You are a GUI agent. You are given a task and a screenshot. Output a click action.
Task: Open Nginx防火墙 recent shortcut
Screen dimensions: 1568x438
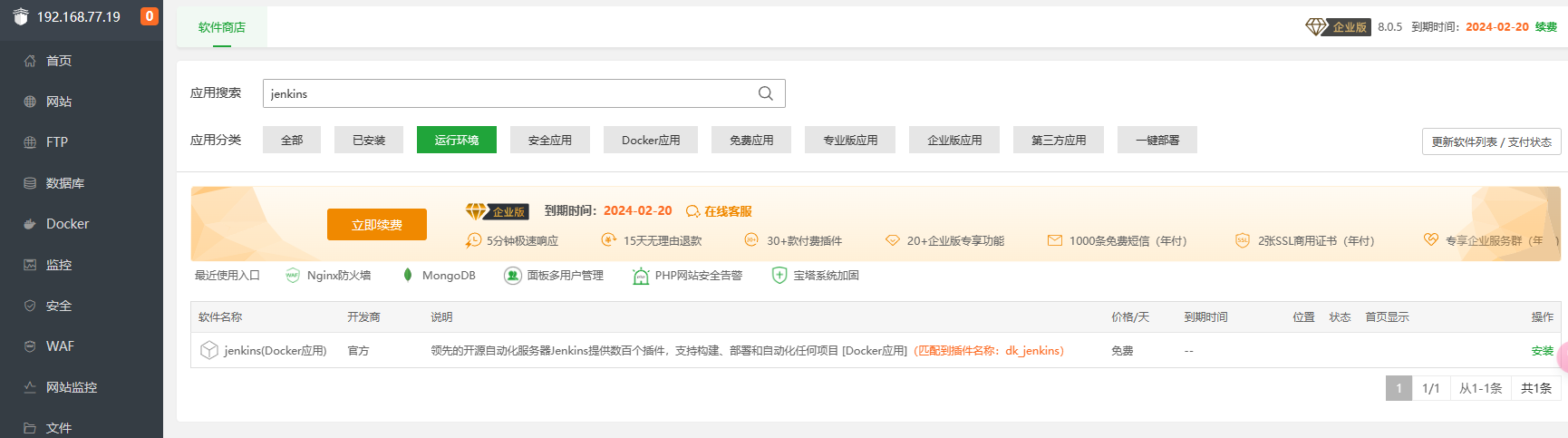(328, 276)
